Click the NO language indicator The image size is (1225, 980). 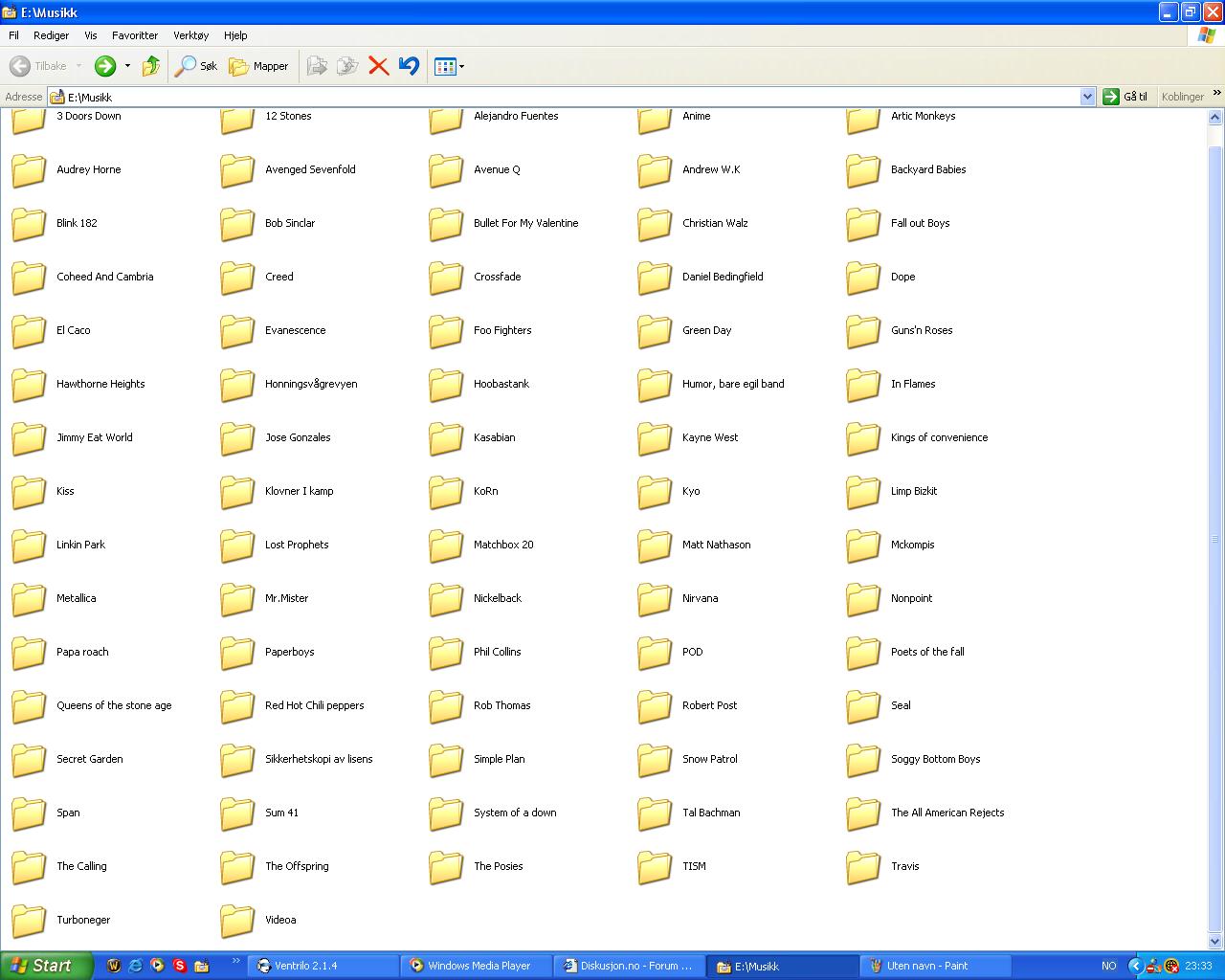1108,966
